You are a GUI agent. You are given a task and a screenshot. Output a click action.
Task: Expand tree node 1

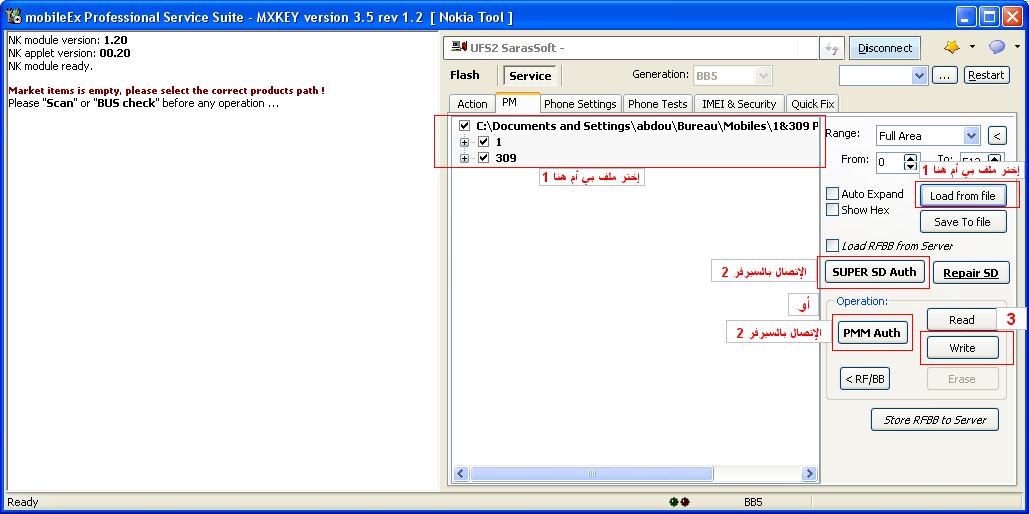coord(465,142)
